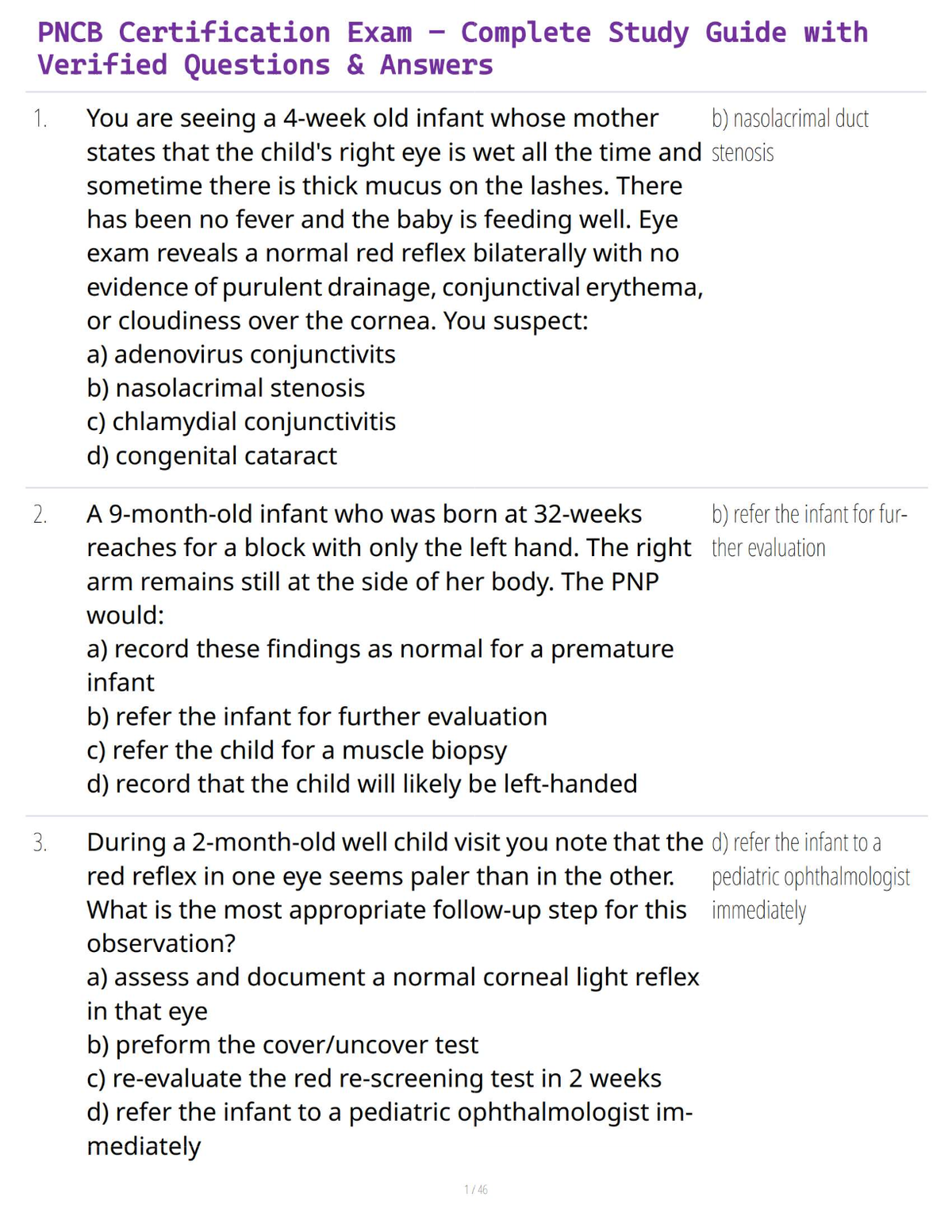Viewport: 952px width, 1232px height.
Task: Click answer b) nasolacrimal duct stenosis
Action: click(x=790, y=136)
